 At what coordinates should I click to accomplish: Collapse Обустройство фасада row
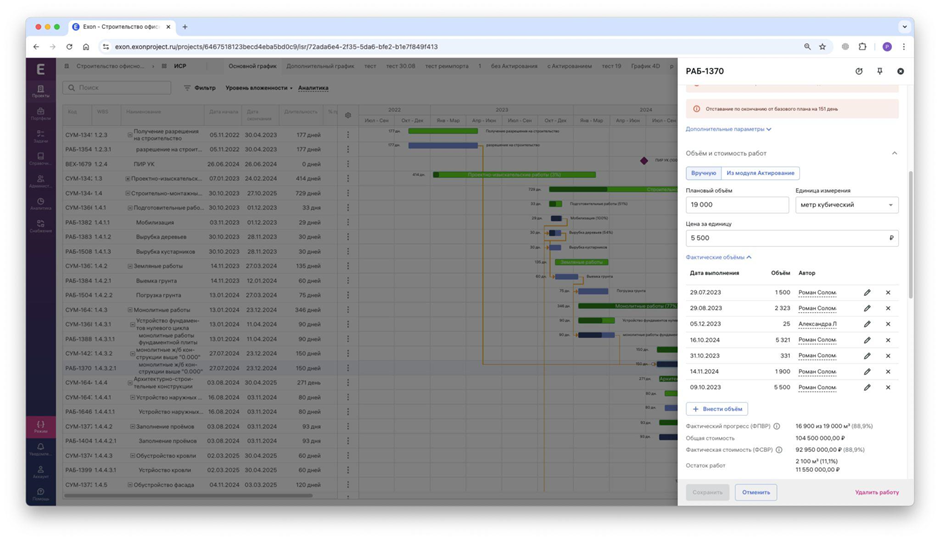pyautogui.click(x=129, y=485)
